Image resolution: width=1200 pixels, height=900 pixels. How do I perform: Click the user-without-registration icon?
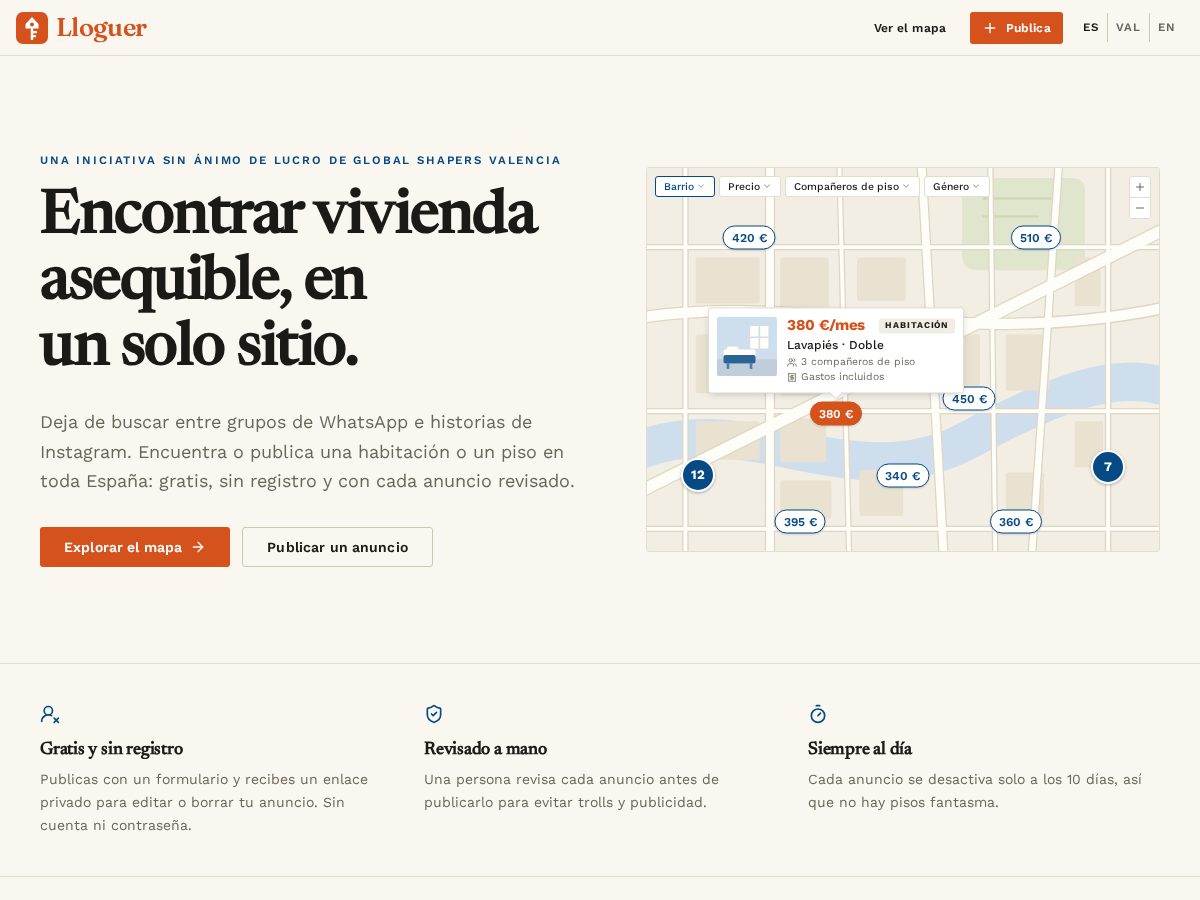(50, 714)
